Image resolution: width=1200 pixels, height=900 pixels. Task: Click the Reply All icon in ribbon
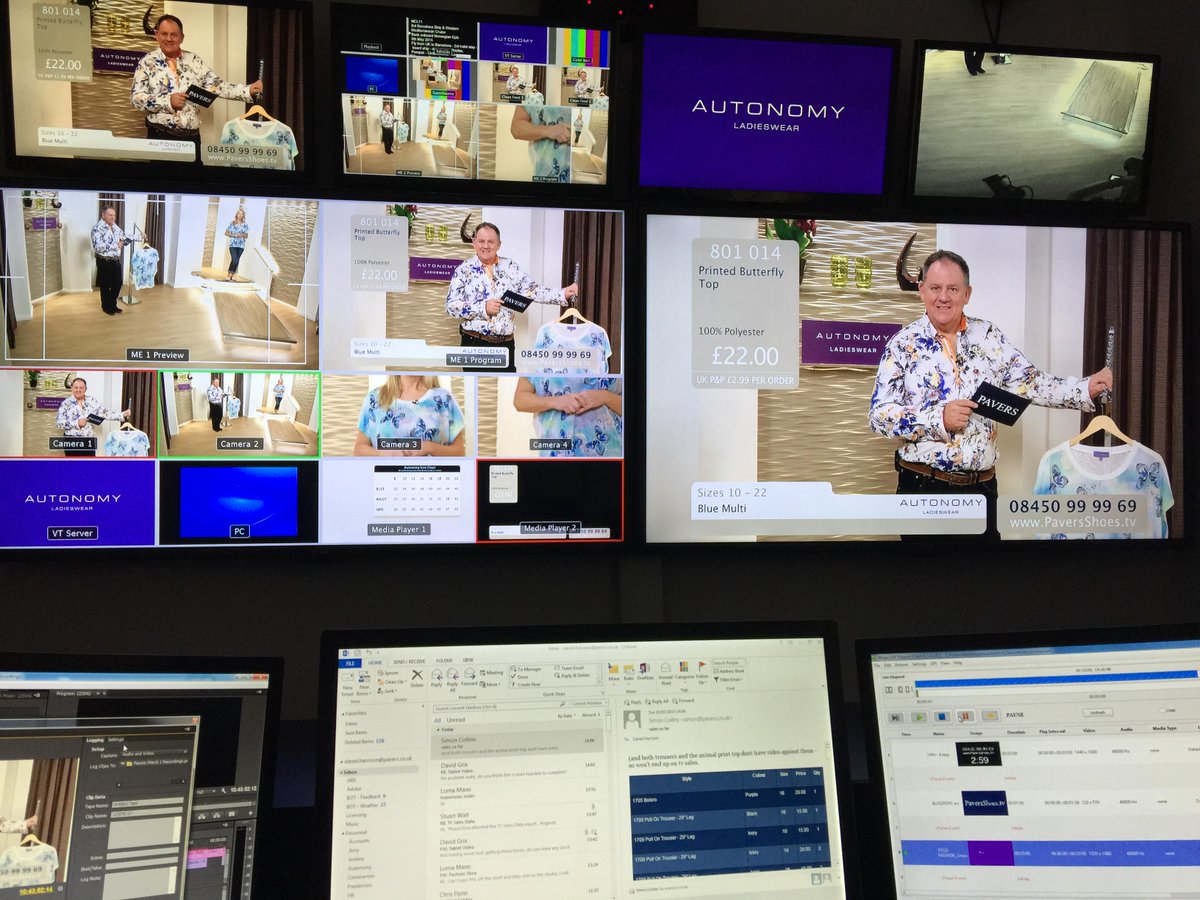pyautogui.click(x=452, y=674)
